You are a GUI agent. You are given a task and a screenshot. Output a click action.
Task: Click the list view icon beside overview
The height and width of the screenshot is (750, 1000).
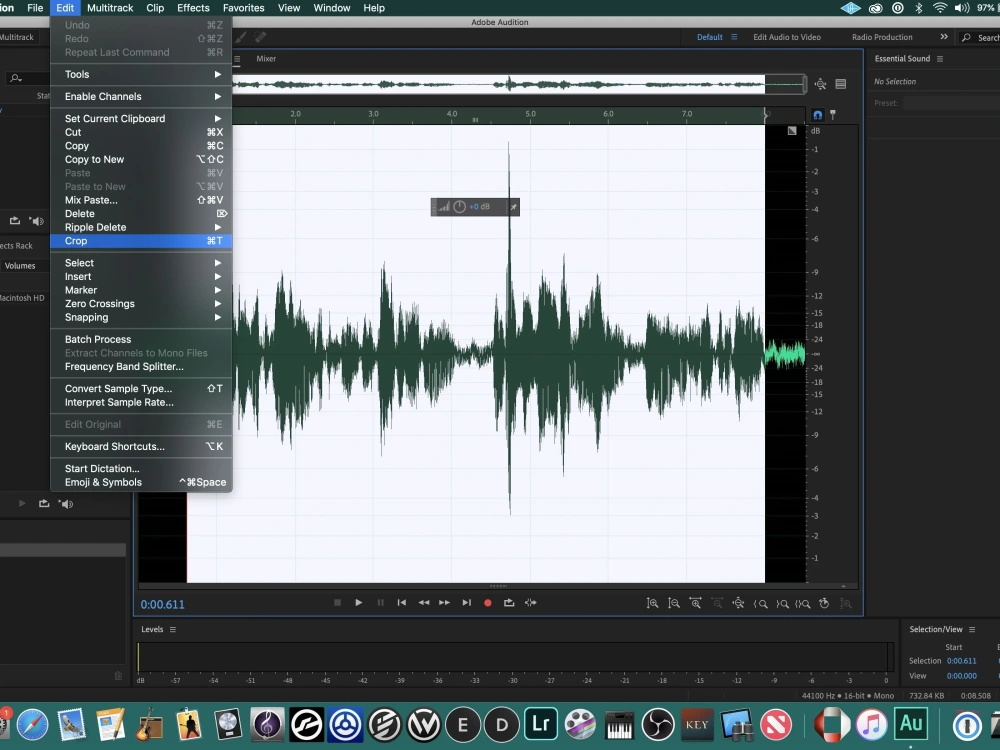click(x=841, y=84)
